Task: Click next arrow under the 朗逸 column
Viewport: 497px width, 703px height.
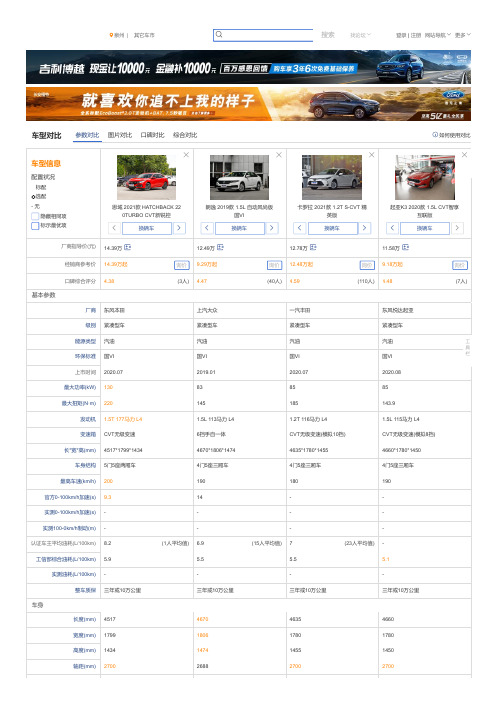Action: (272, 228)
